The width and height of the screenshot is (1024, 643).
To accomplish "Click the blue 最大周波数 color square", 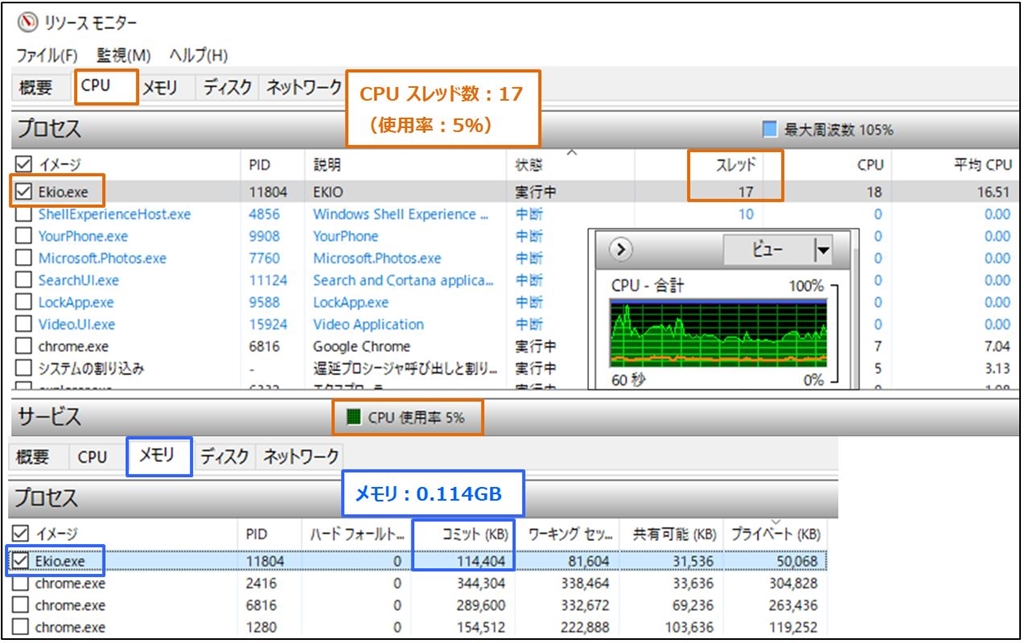I will point(770,129).
